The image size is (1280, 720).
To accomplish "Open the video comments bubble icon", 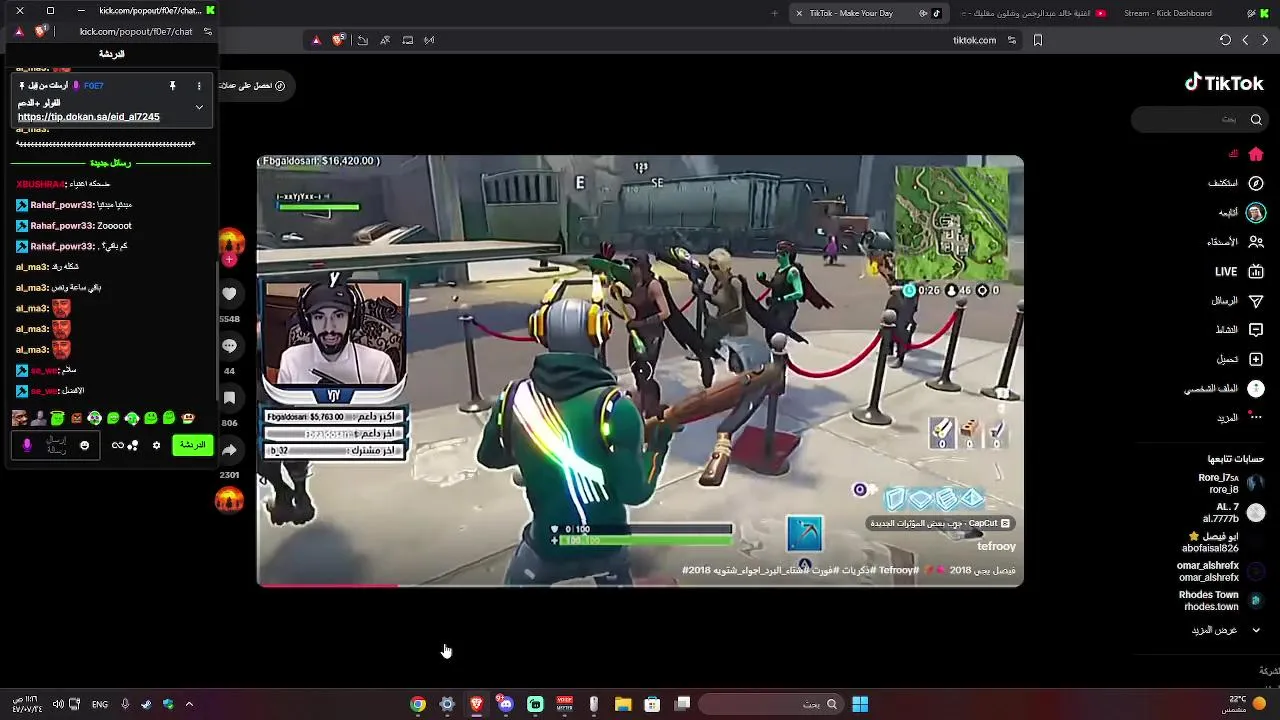I will 229,346.
